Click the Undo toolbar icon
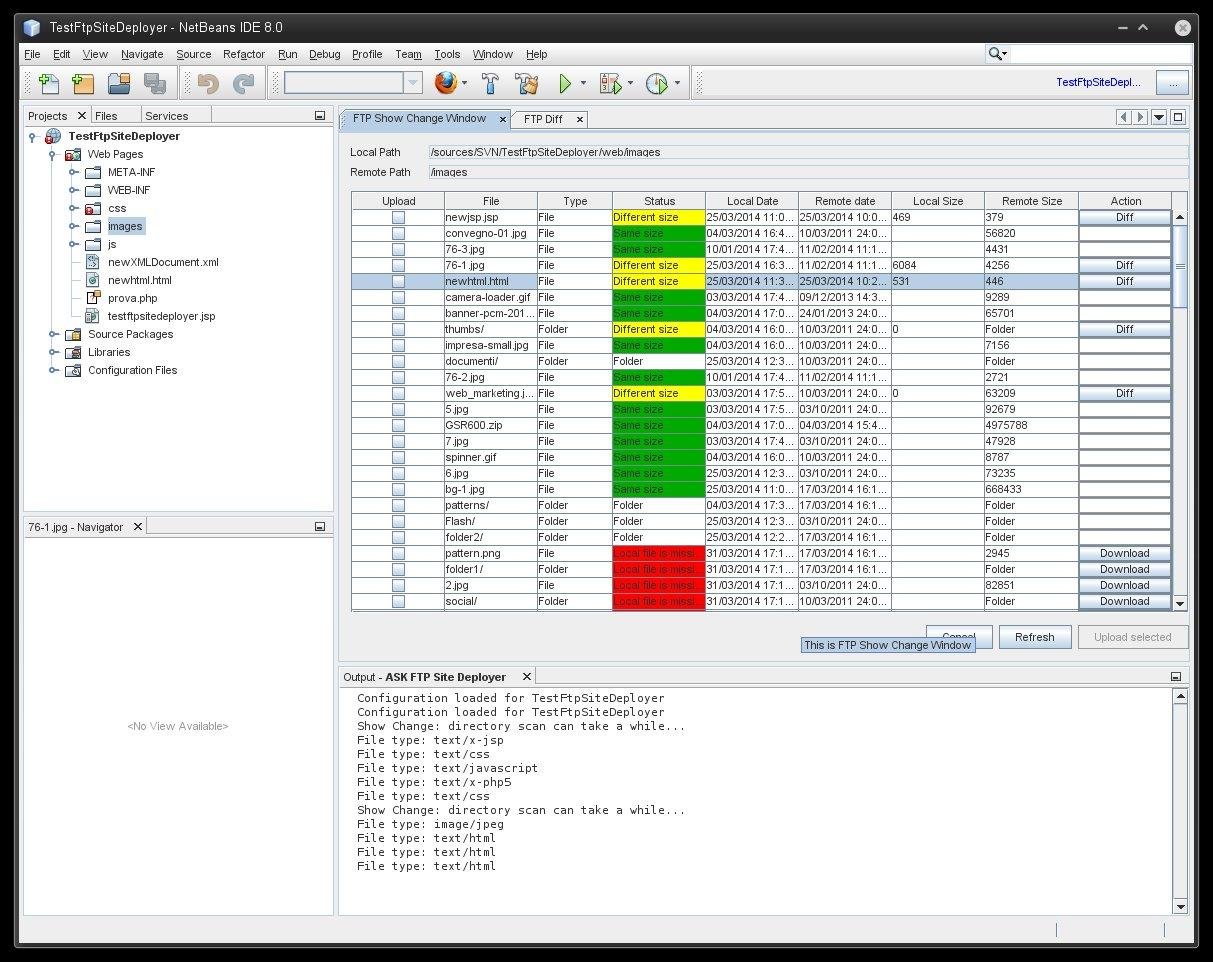This screenshot has height=962, width=1213. click(207, 83)
